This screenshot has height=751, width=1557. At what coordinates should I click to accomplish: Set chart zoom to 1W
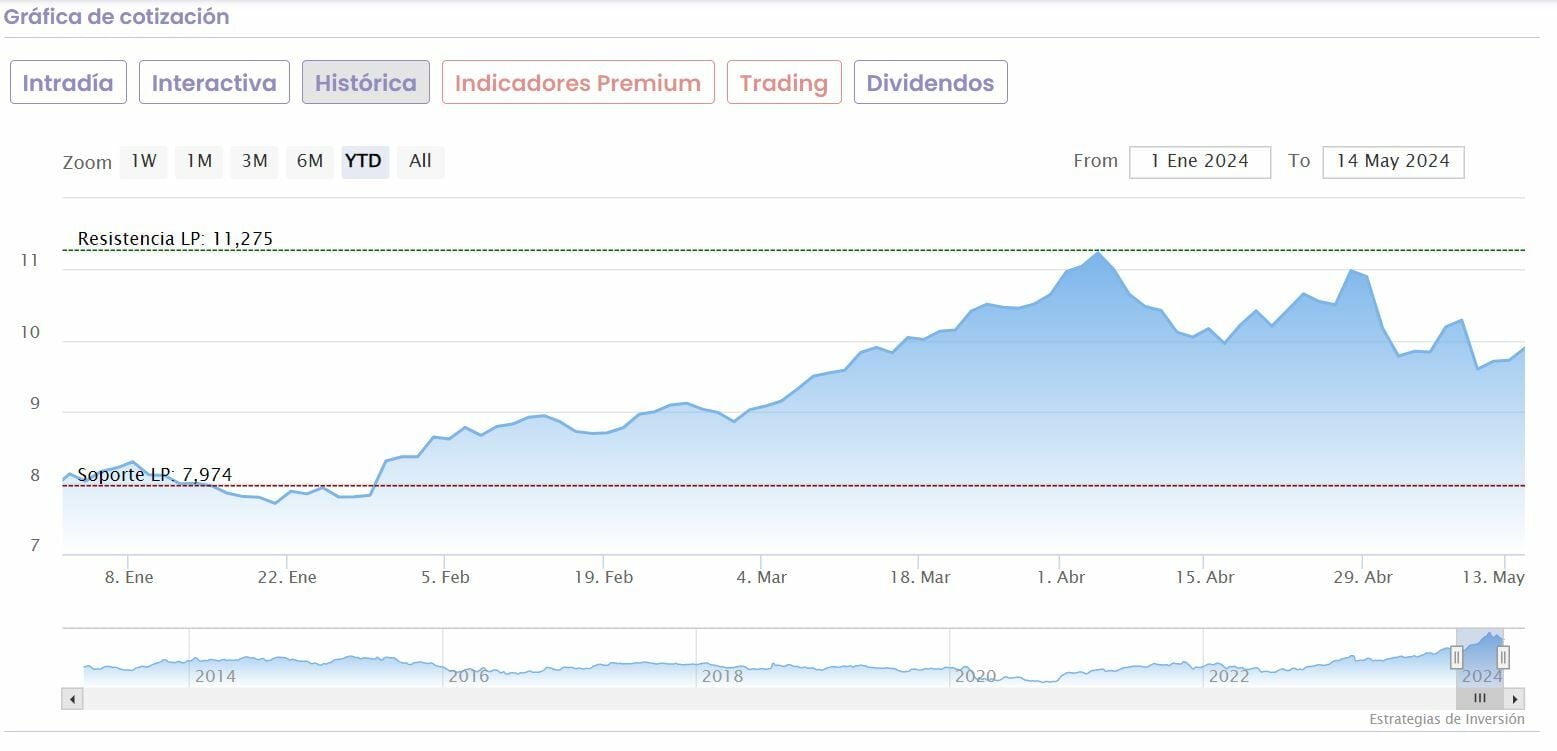144,161
